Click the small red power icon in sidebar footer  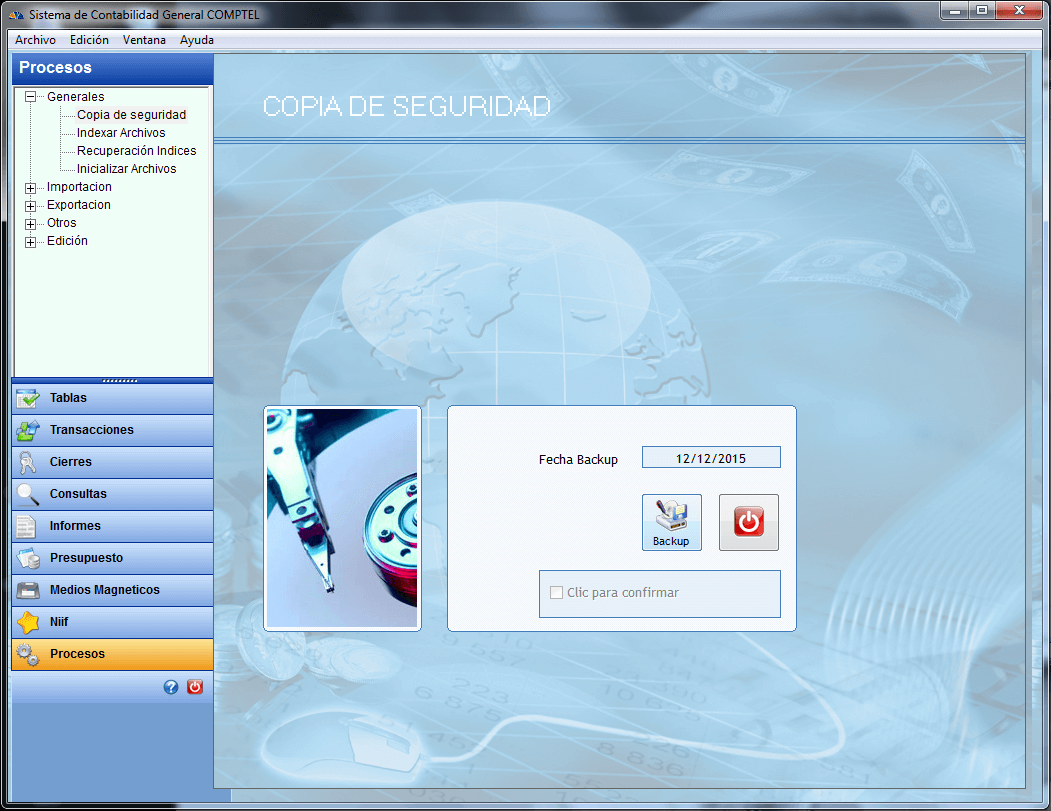pos(195,687)
